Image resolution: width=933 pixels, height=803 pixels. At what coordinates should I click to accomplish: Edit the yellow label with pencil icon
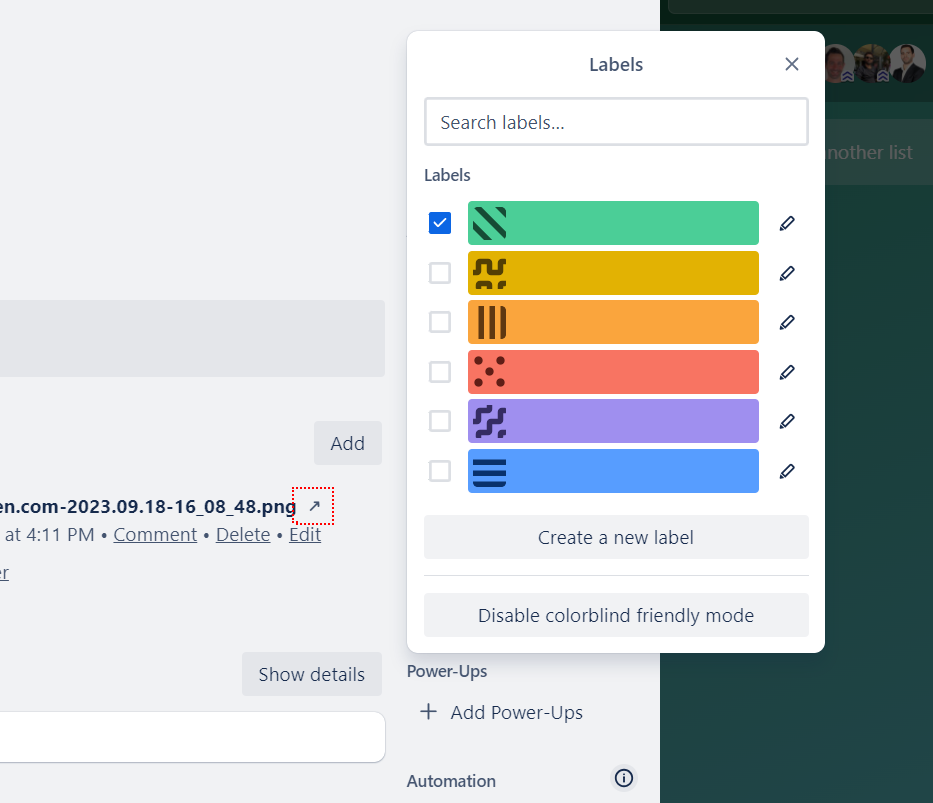click(787, 273)
